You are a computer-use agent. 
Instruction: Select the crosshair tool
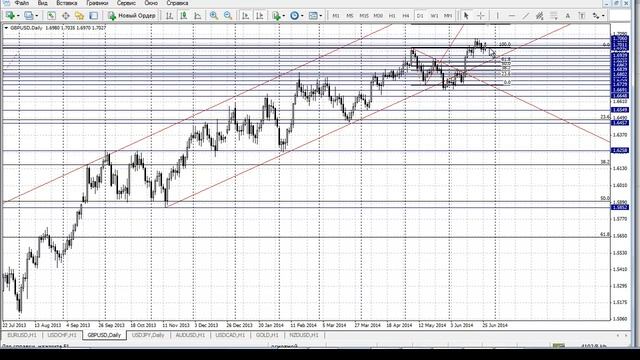point(480,16)
